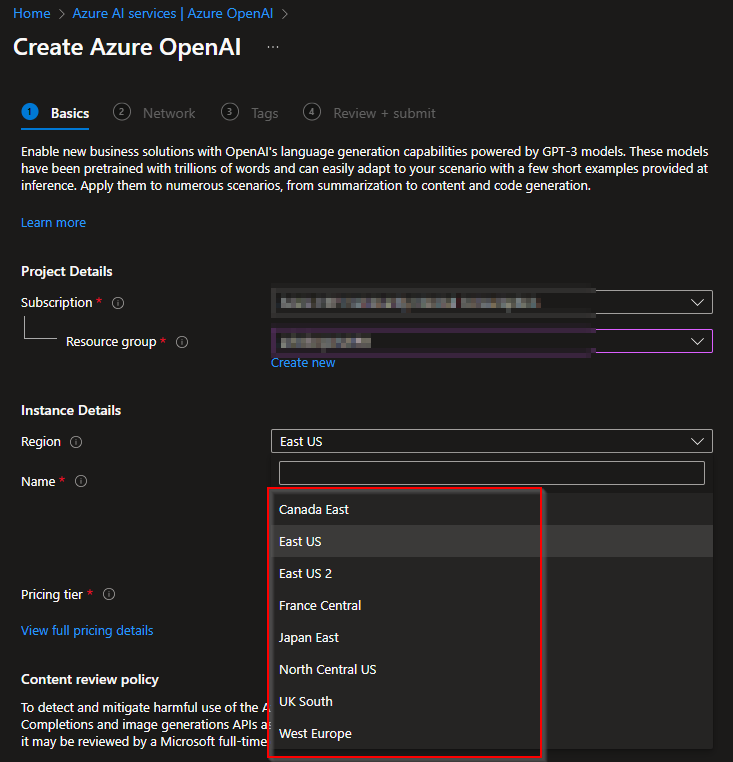Choose Canada East region
Viewport: 733px width, 762px height.
492,509
